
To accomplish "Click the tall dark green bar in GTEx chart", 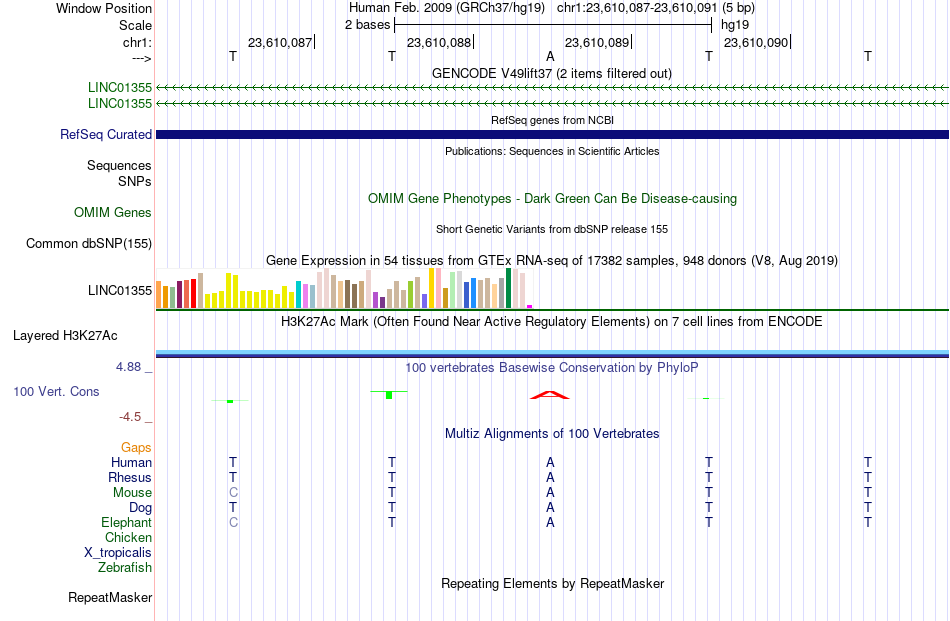I will point(508,288).
